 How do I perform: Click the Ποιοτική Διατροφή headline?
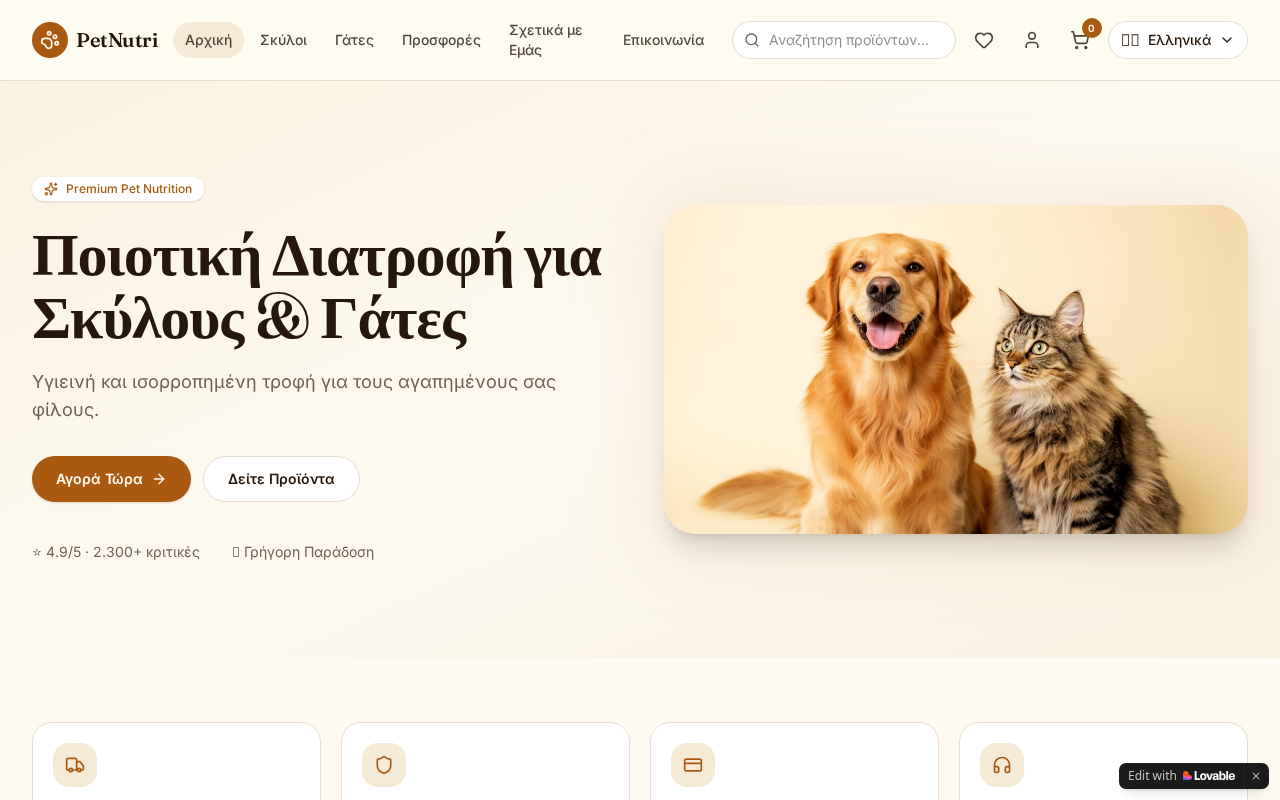click(x=317, y=287)
